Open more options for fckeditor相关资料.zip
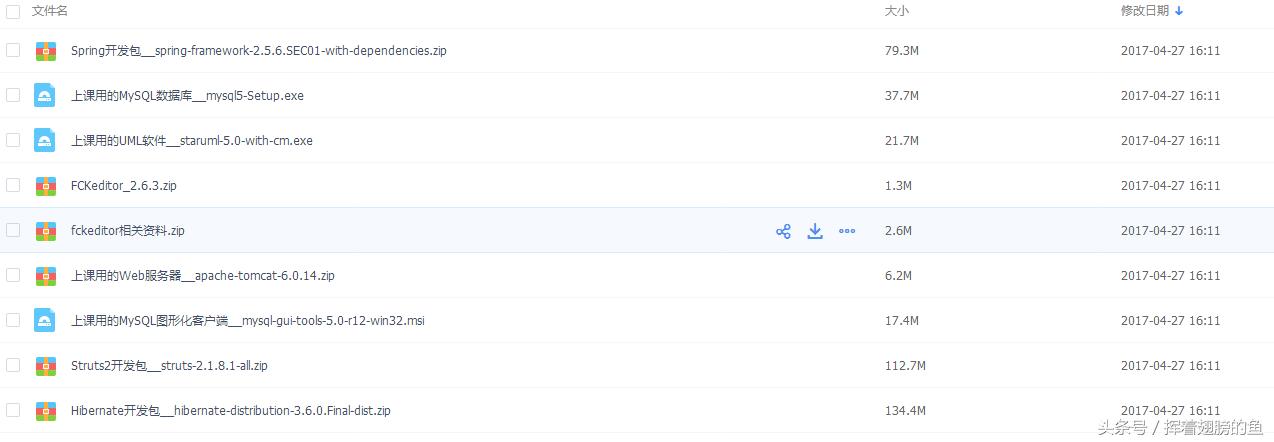The image size is (1274, 442). (x=847, y=231)
